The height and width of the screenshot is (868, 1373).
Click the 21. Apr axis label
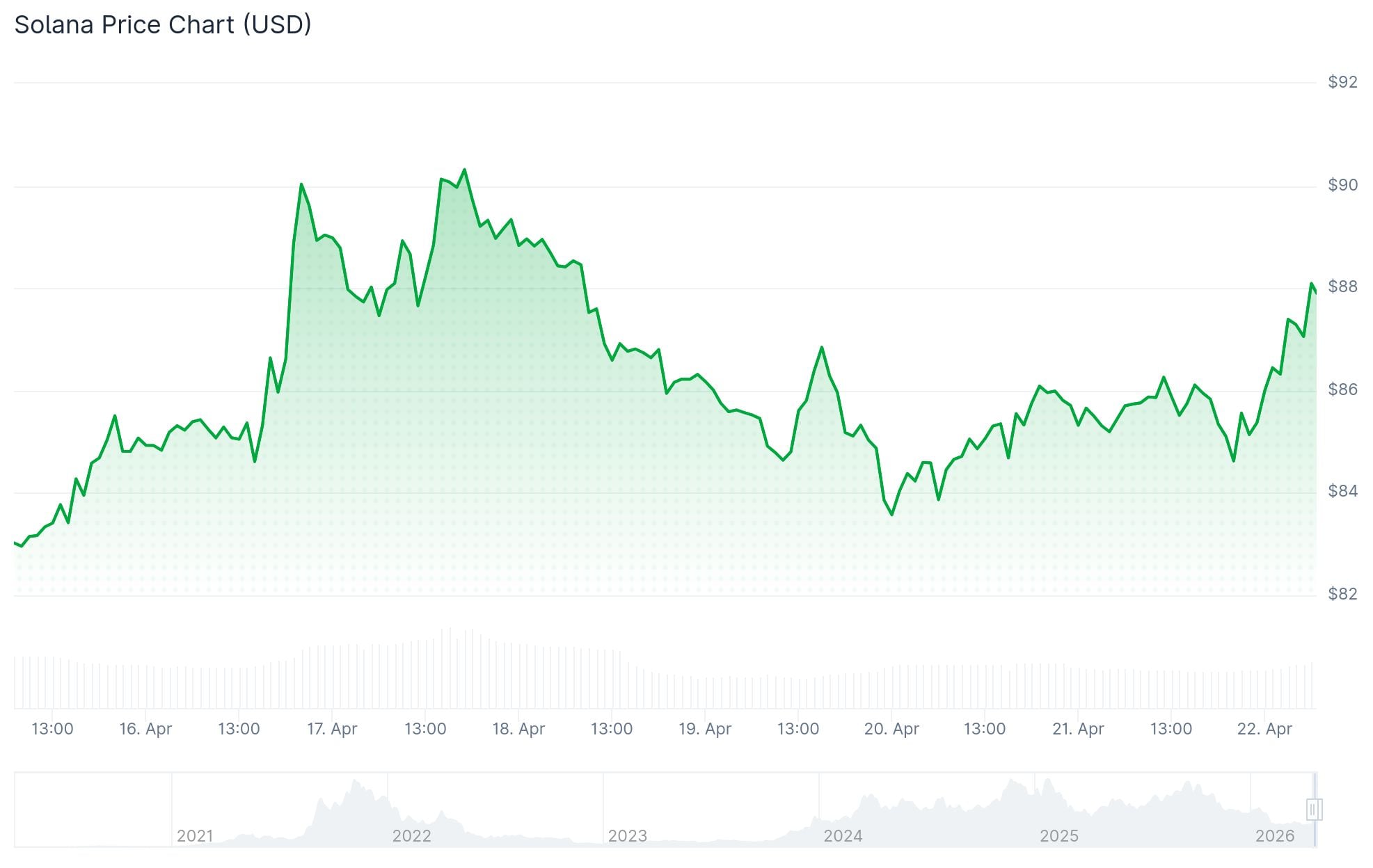click(x=1078, y=729)
